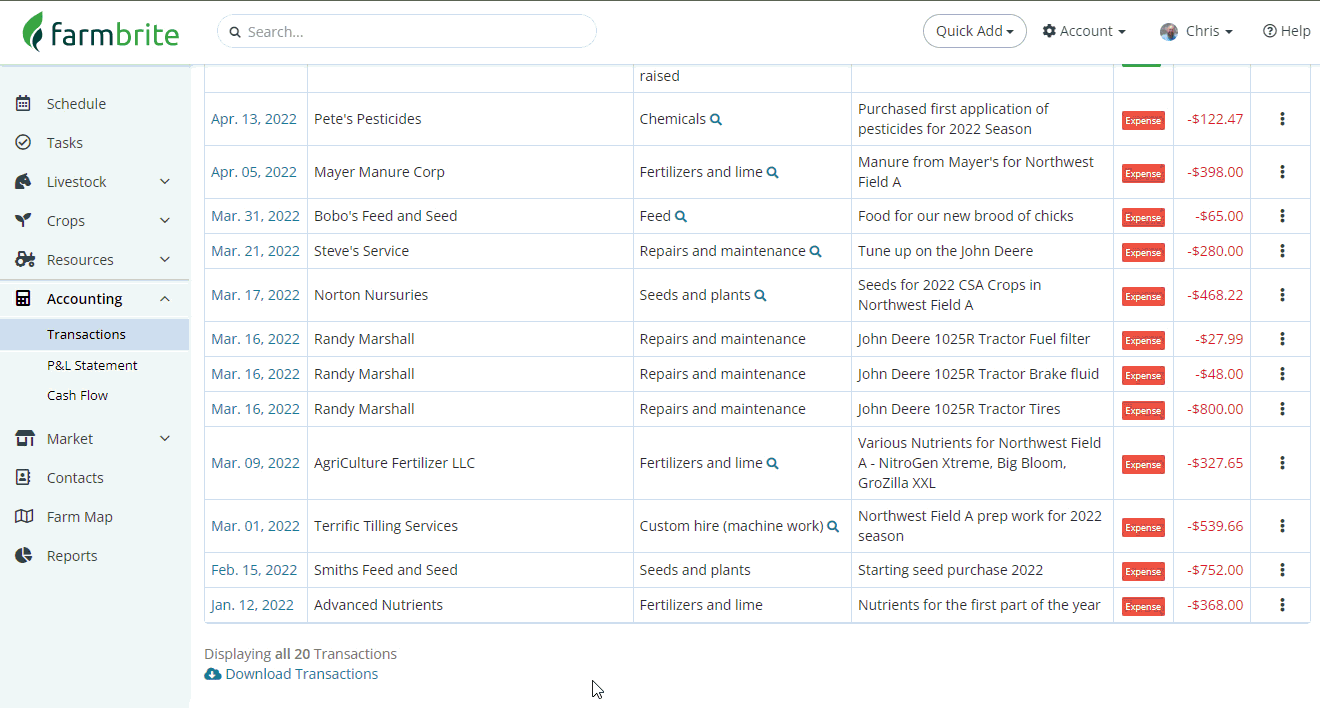Click the magnifier next to Norton Nursuries Seeds and plants
The image size is (1320, 708).
pos(760,295)
